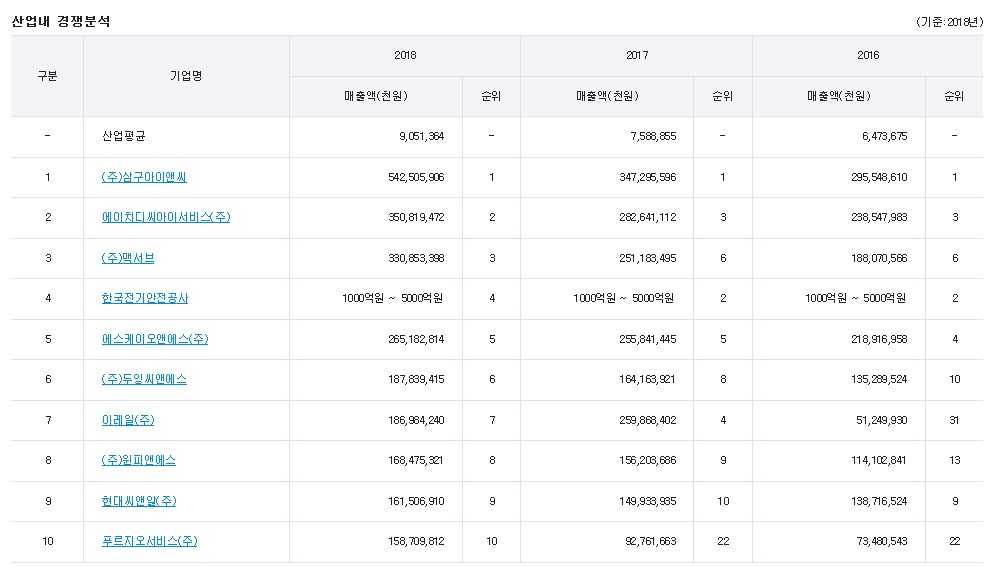
Task: Open the (주)원피앤에스 company link
Action: click(x=139, y=460)
